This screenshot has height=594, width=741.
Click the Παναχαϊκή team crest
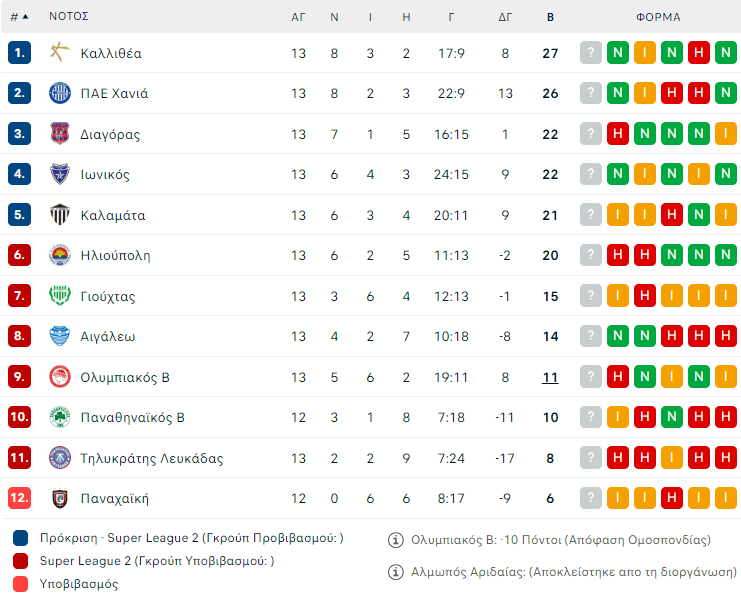(x=60, y=498)
